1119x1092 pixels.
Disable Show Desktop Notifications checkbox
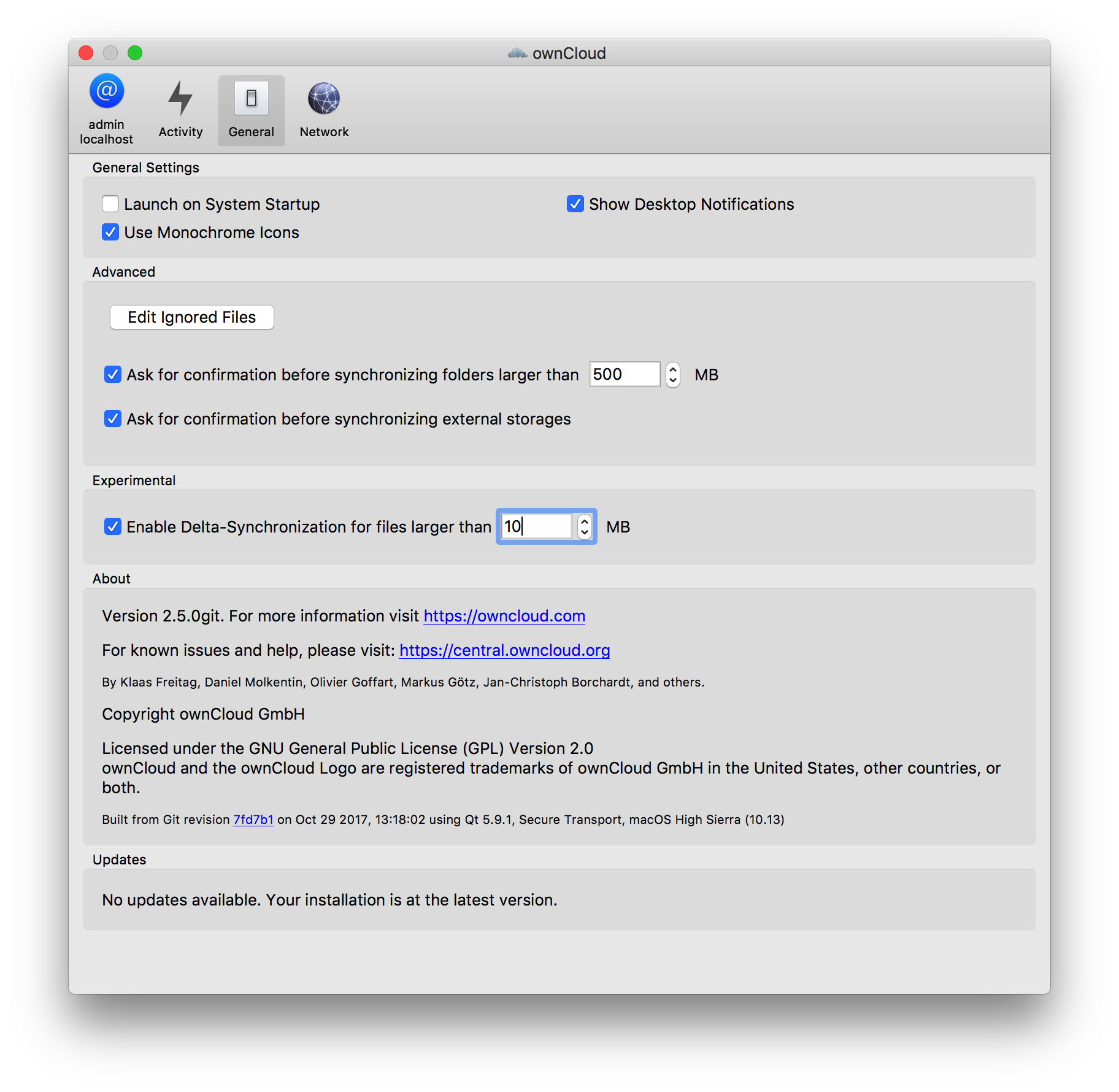(575, 204)
